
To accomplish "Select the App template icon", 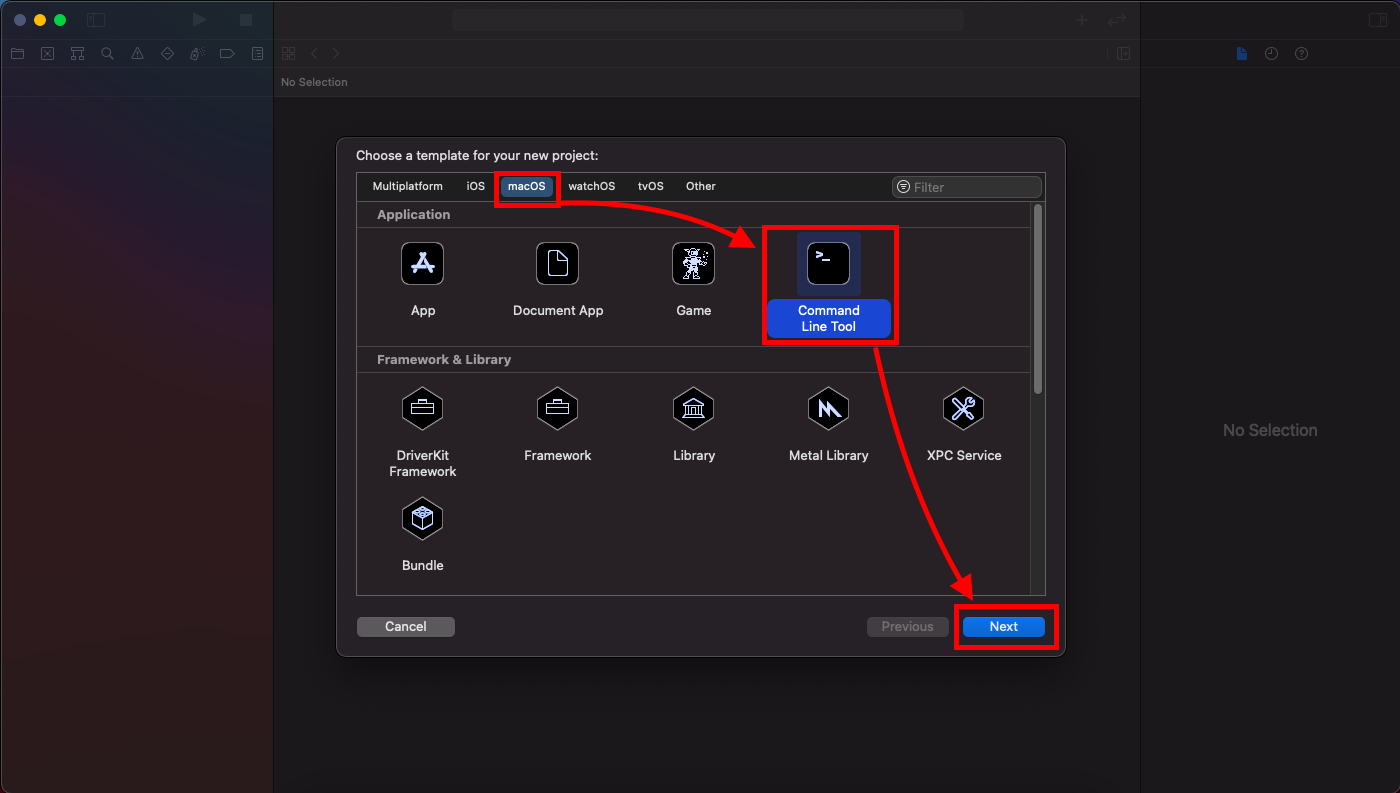I will [x=423, y=264].
